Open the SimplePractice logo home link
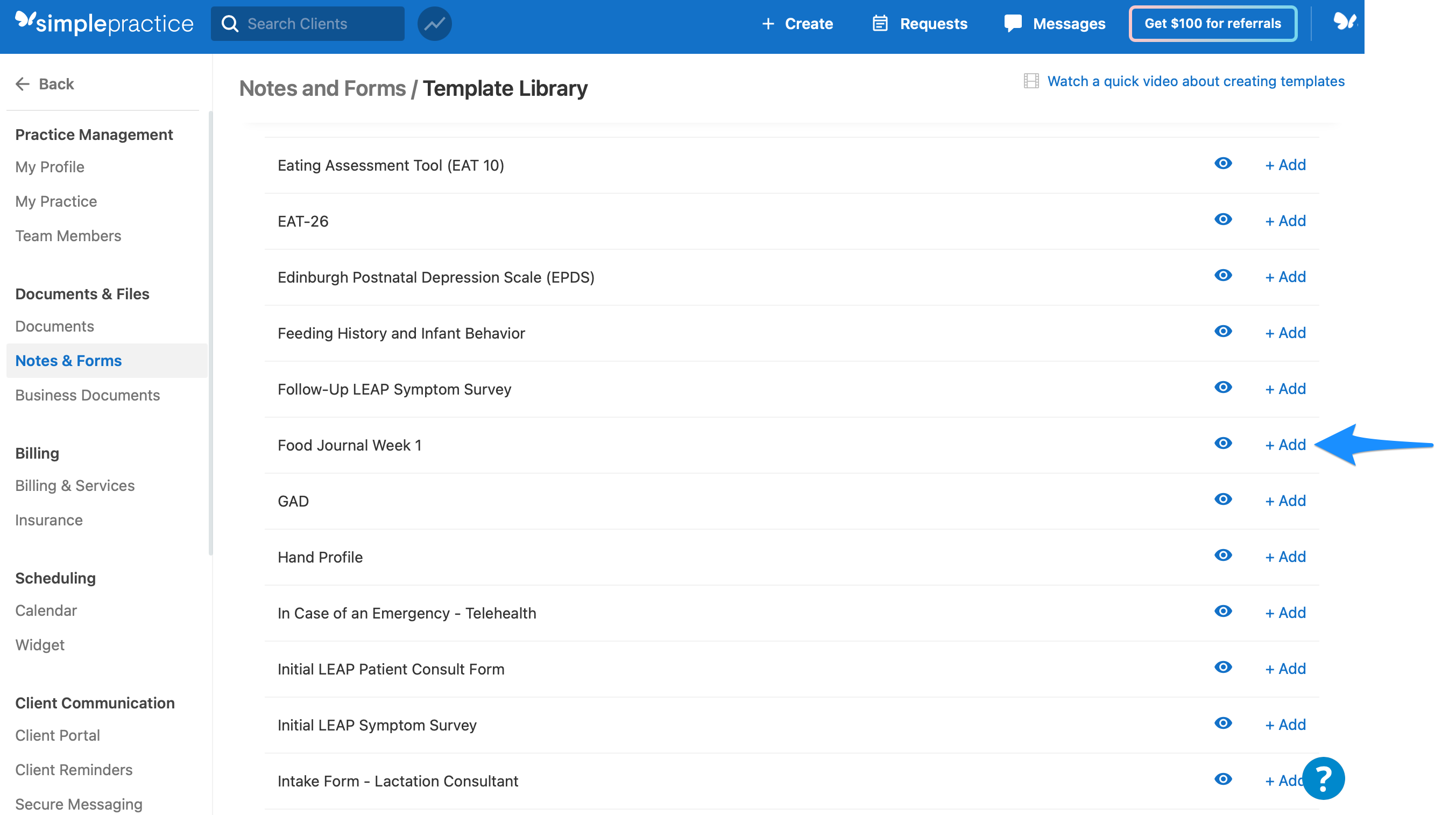The image size is (1456, 815). pos(104,23)
